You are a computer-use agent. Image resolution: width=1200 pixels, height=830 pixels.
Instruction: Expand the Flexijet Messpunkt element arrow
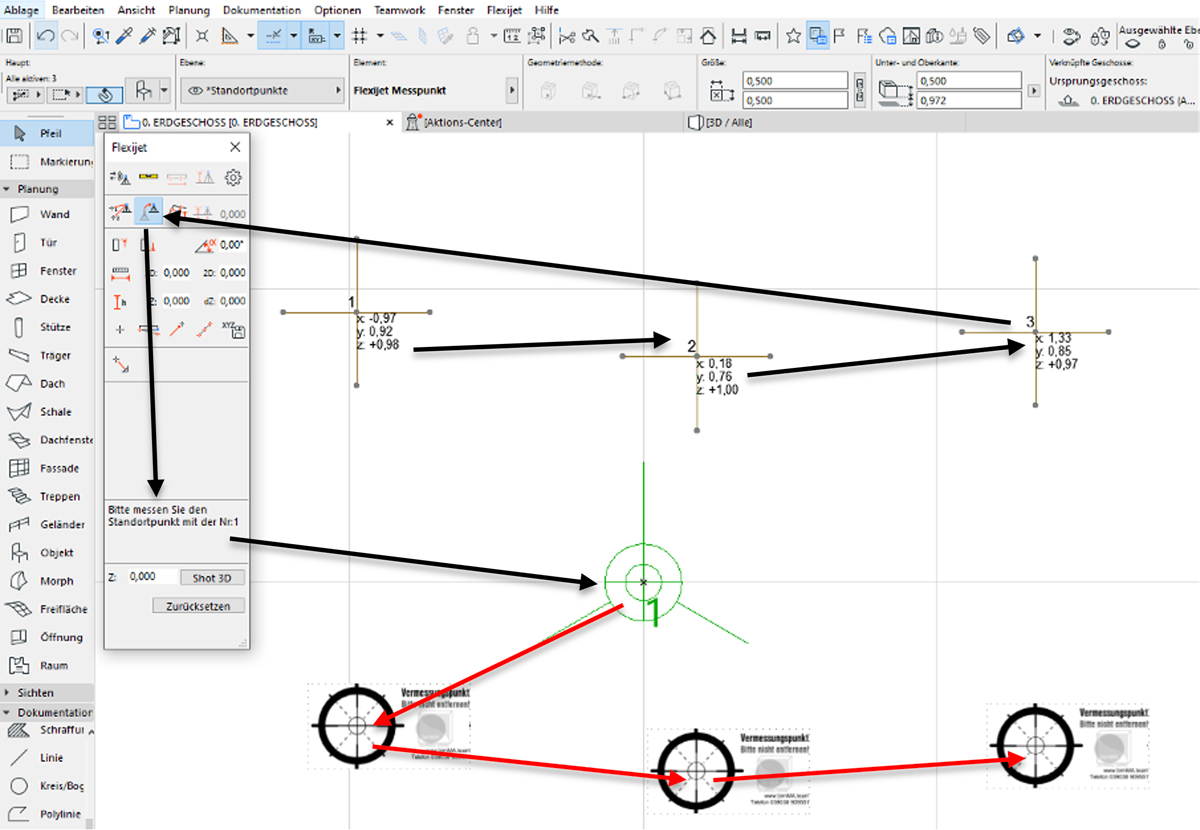[x=513, y=91]
